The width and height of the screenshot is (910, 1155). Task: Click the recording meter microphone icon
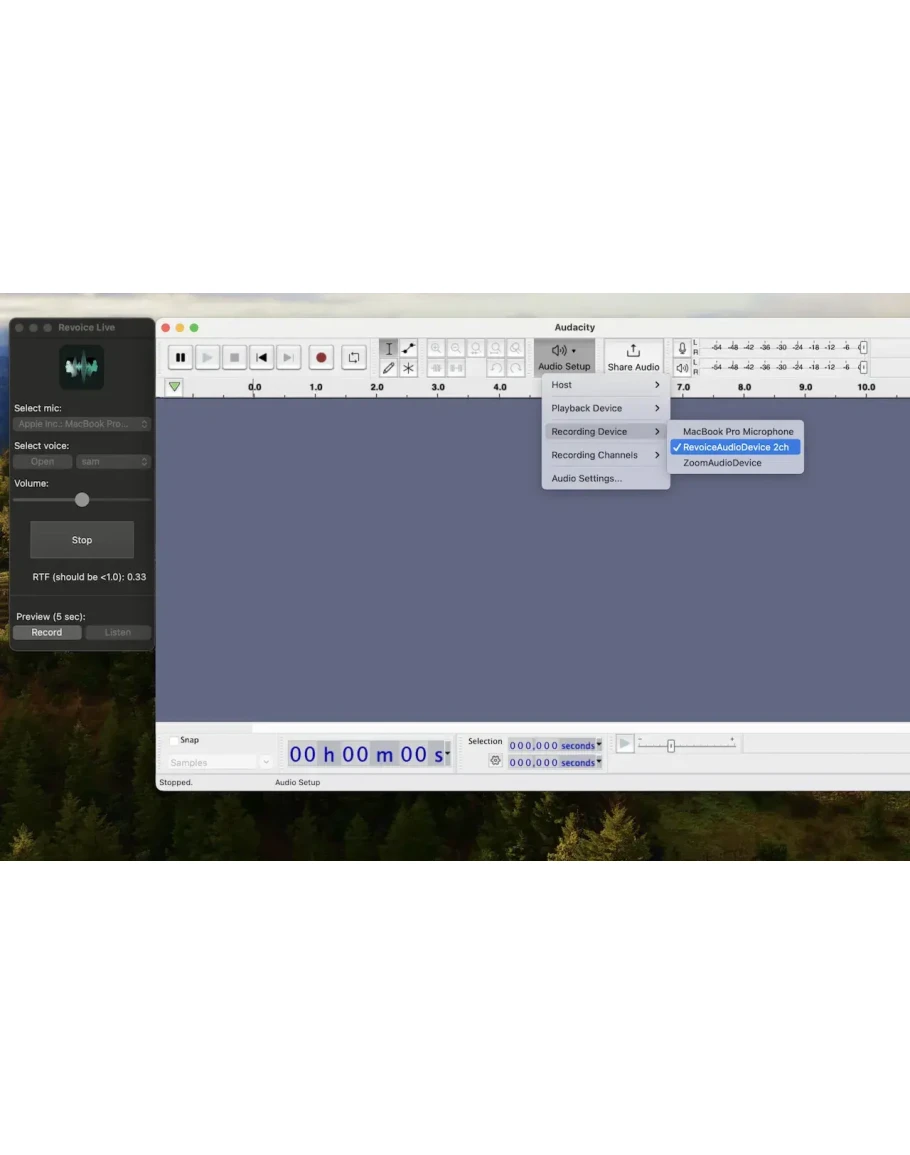[x=682, y=348]
